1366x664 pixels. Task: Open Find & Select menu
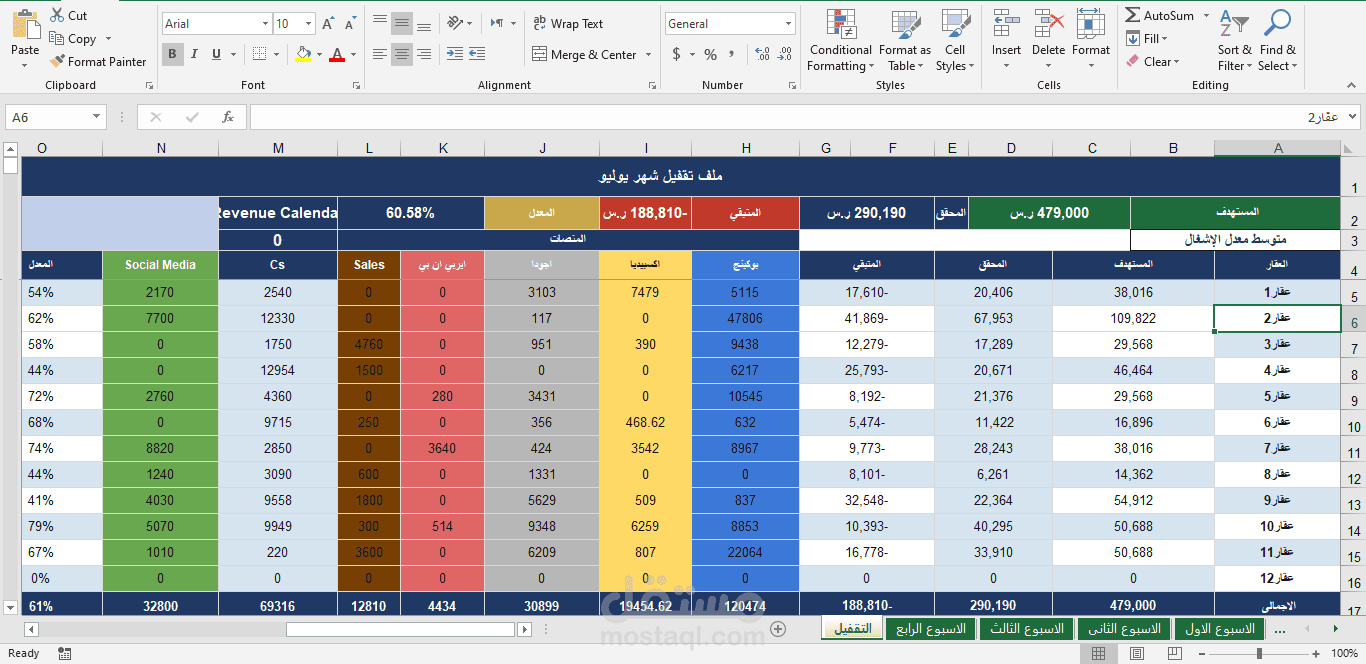[x=1277, y=41]
